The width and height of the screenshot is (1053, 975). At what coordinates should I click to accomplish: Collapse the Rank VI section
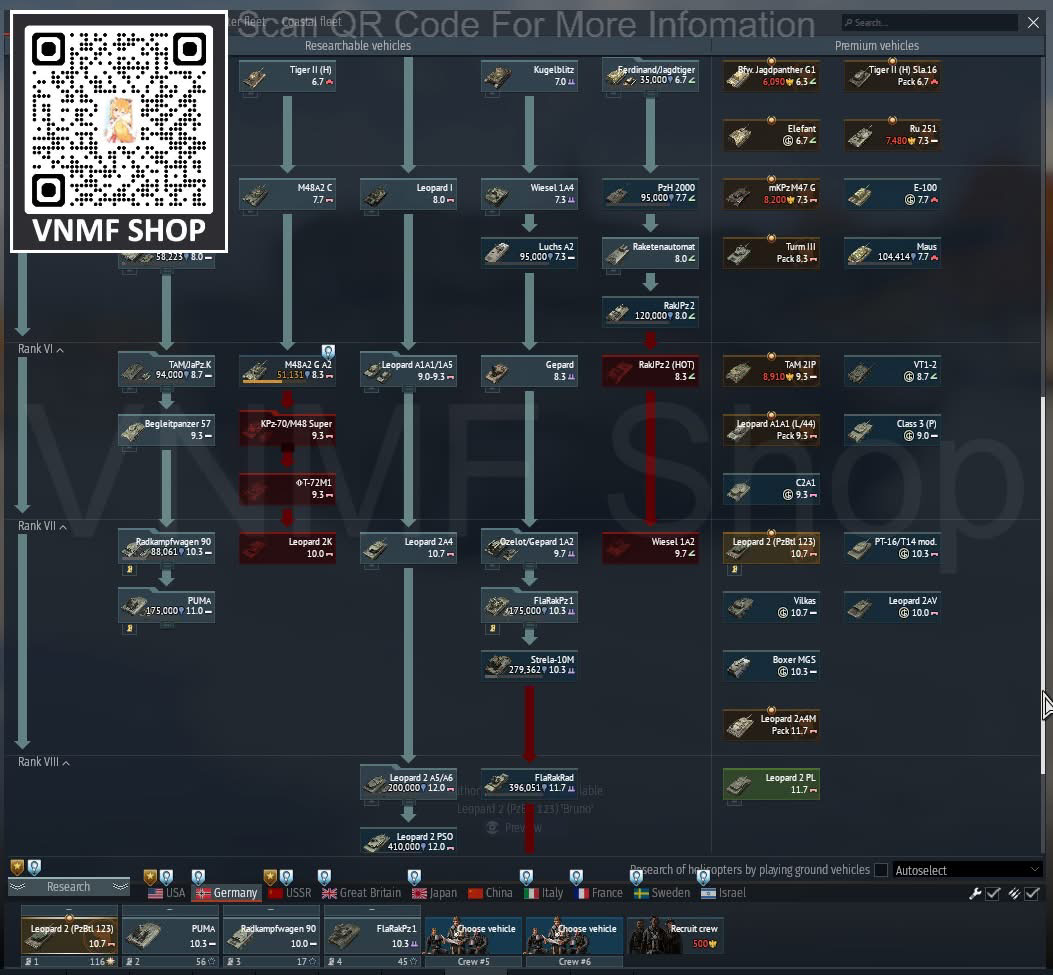(40, 349)
